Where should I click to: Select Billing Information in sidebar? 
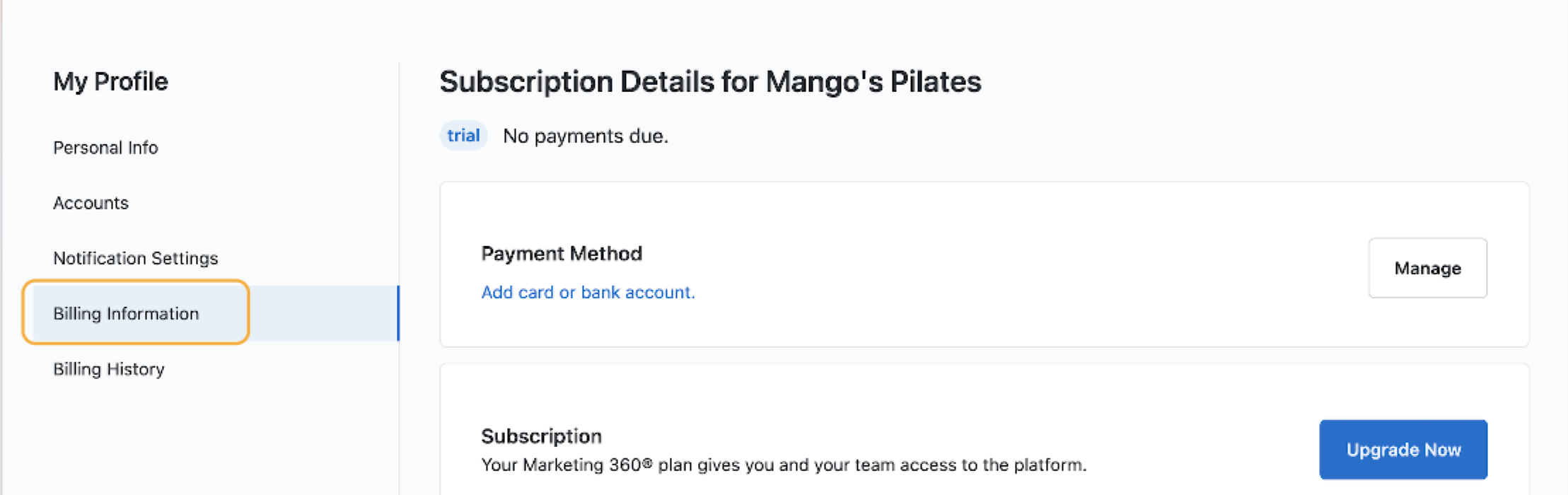(126, 313)
